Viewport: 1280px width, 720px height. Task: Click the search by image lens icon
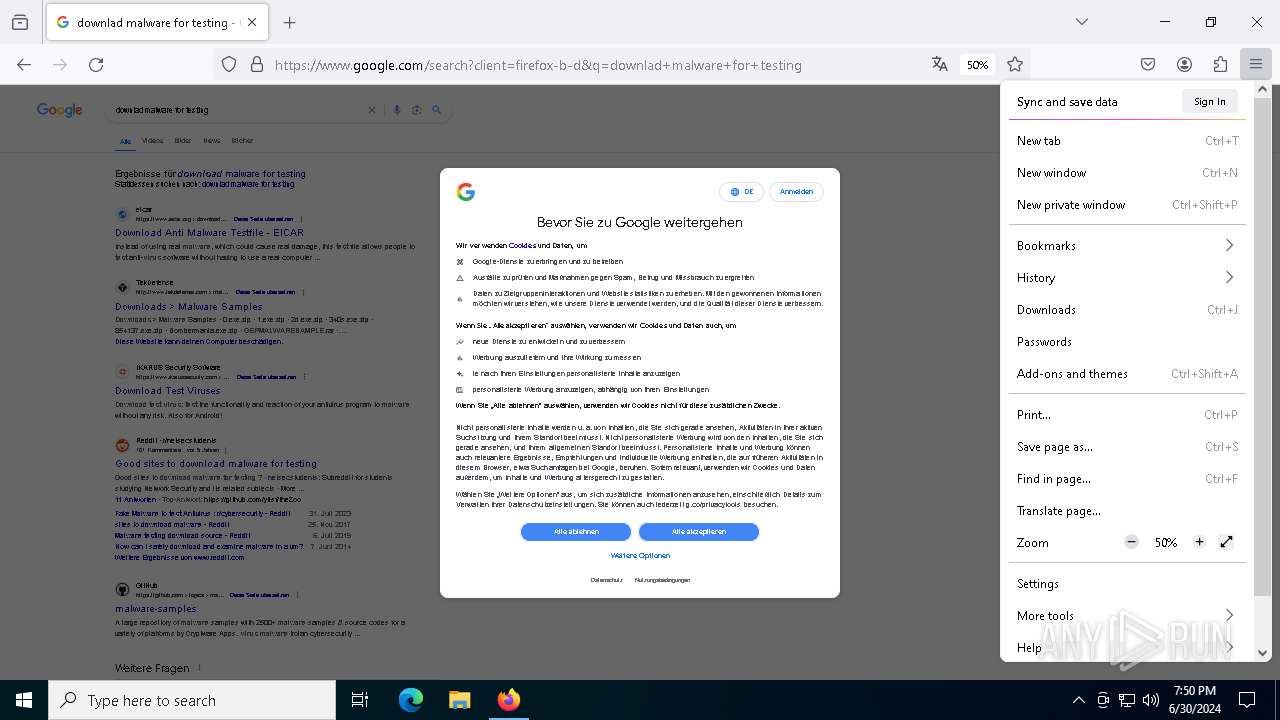(x=416, y=110)
